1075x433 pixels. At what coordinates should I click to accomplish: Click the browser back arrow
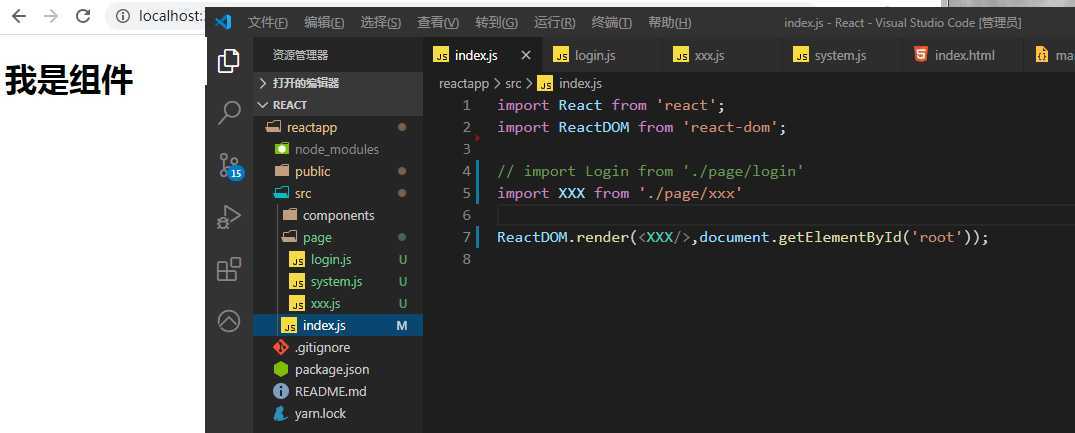(19, 16)
